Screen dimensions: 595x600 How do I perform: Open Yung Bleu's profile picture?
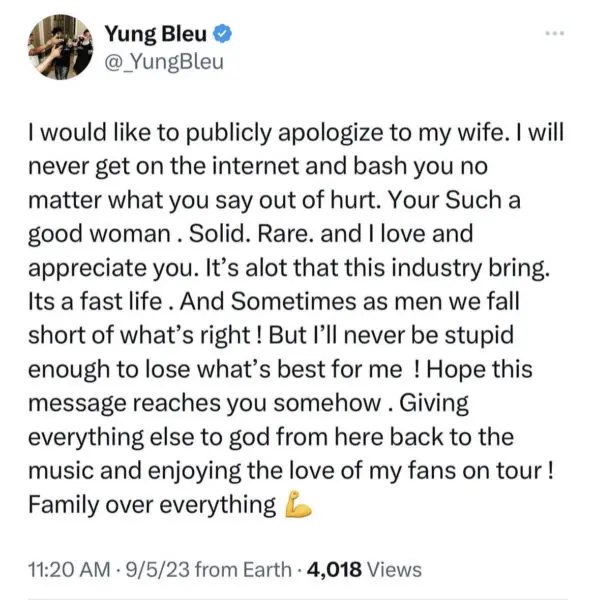coord(60,47)
